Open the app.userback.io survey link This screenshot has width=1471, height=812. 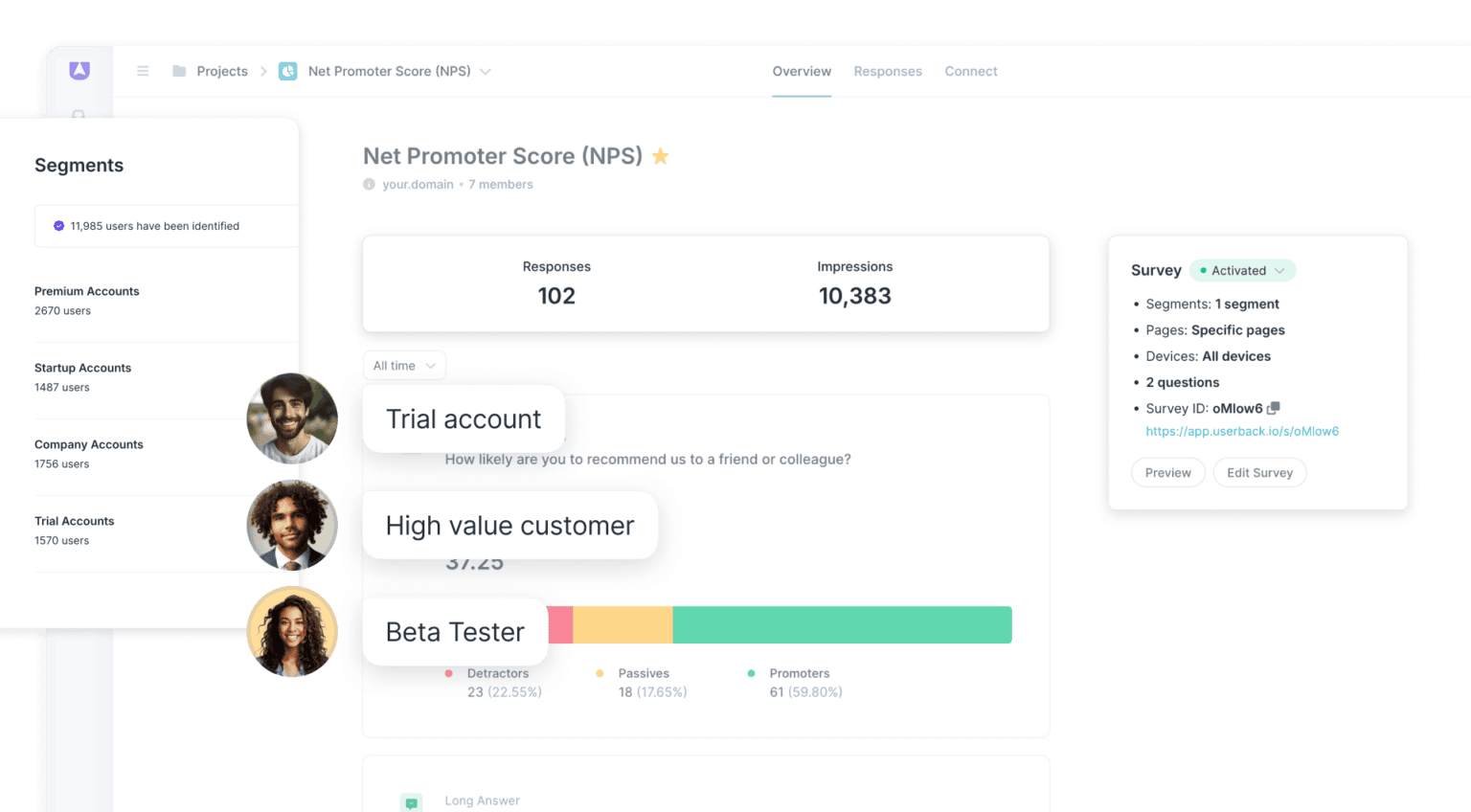point(1241,431)
